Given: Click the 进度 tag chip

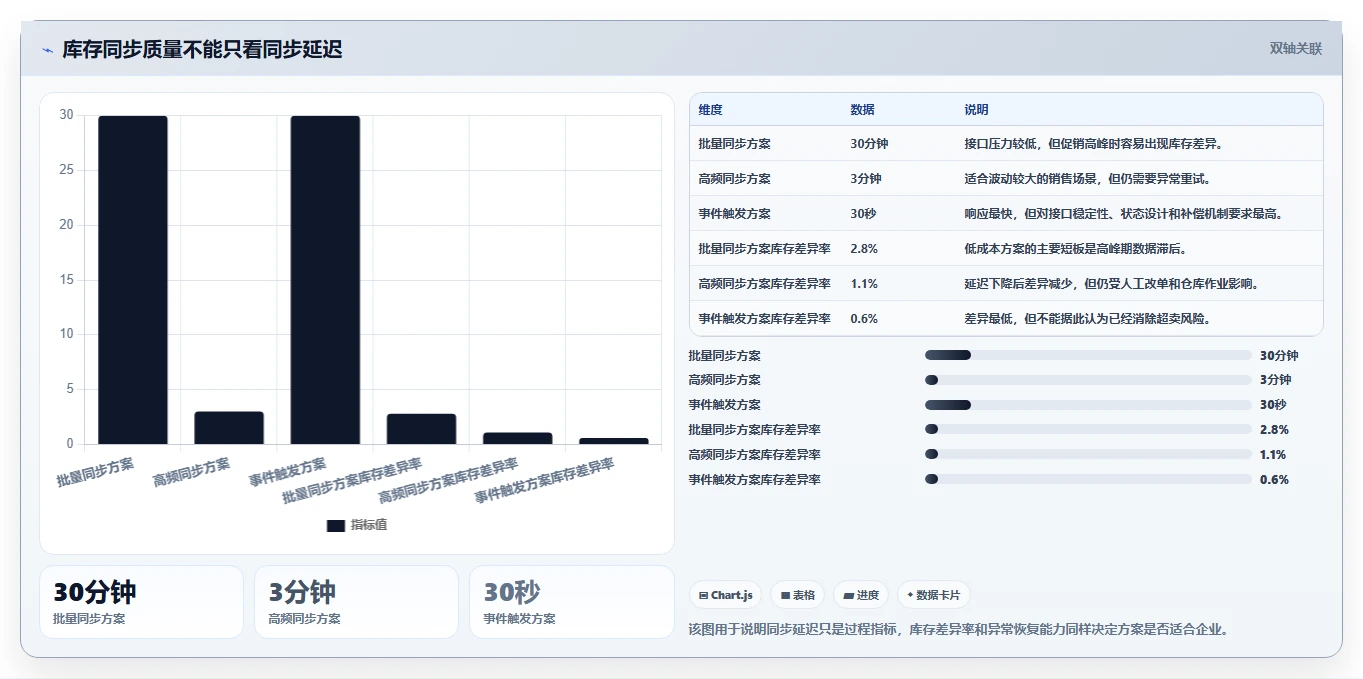Looking at the screenshot, I should tap(861, 595).
